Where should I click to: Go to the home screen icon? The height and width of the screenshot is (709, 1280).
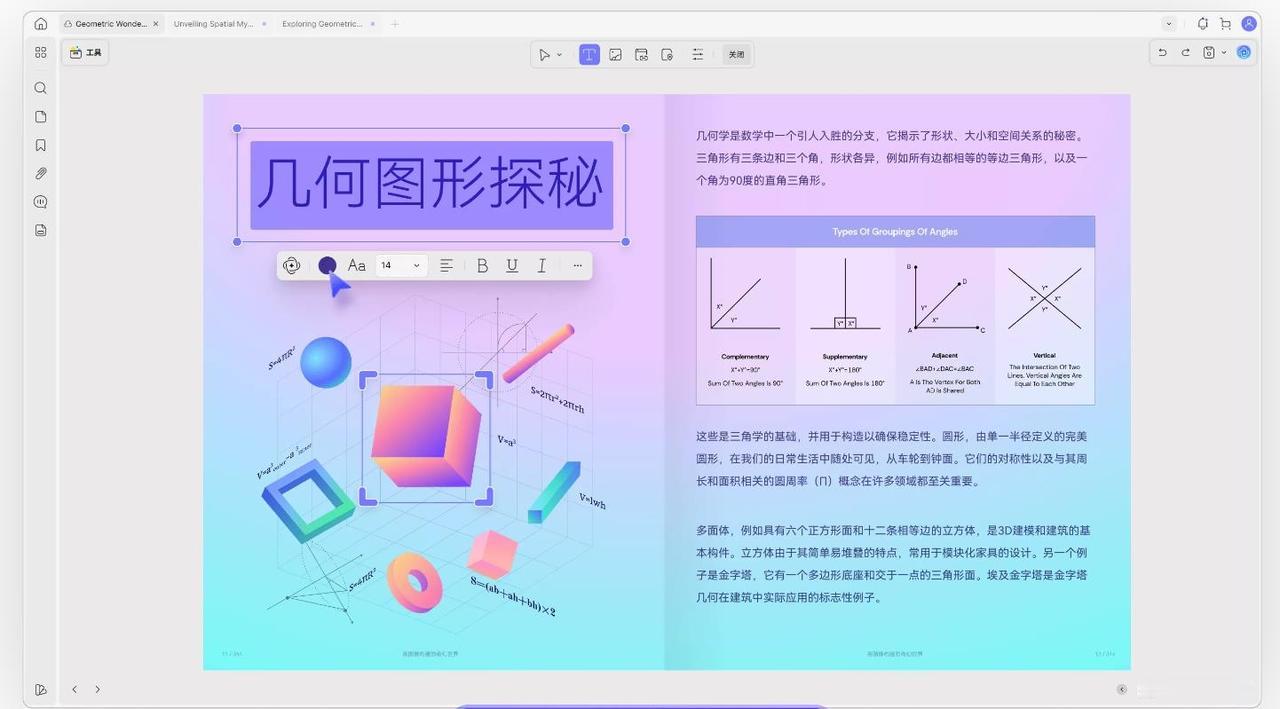point(41,24)
